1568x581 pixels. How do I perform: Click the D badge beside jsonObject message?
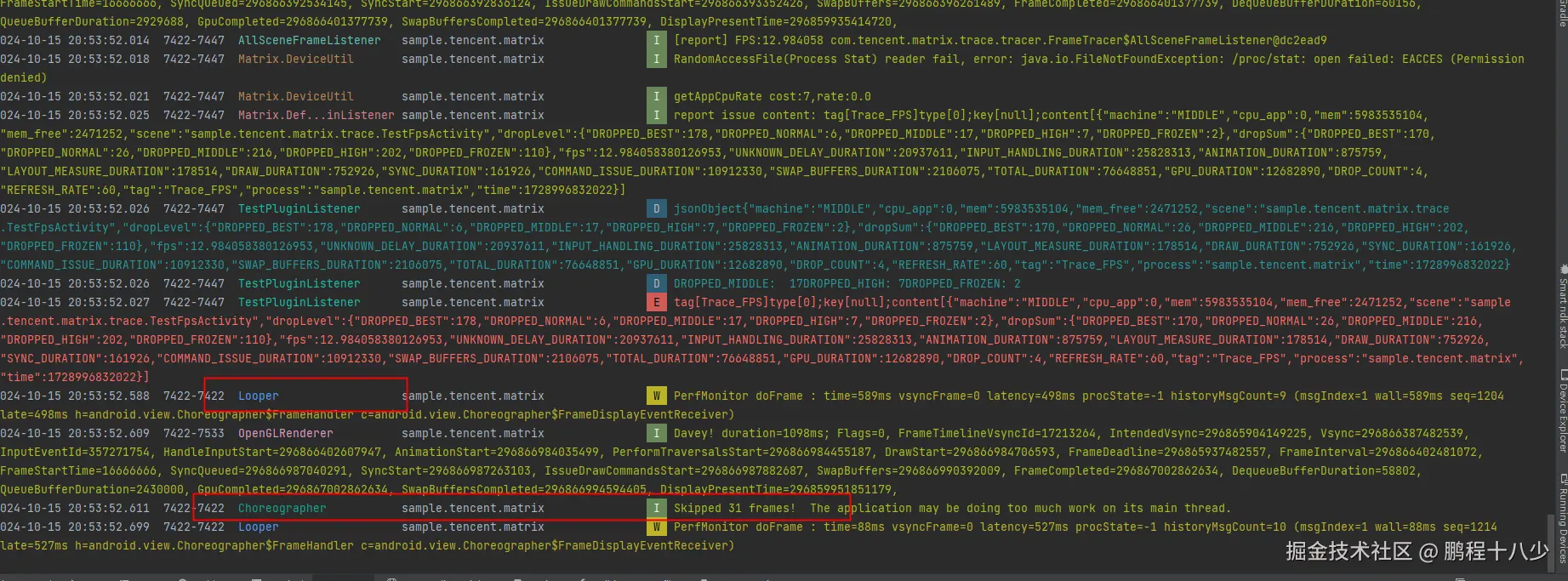[656, 208]
